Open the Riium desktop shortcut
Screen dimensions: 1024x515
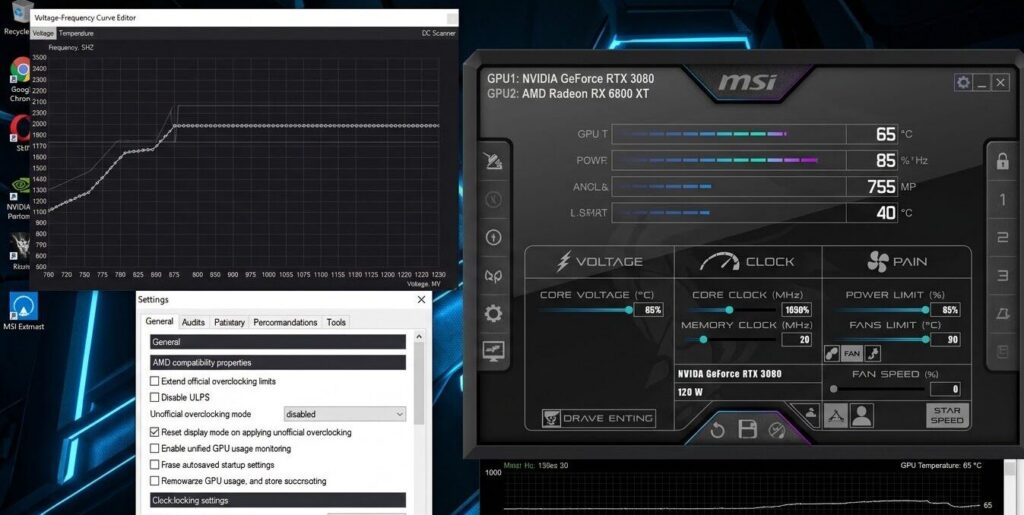[x=21, y=251]
